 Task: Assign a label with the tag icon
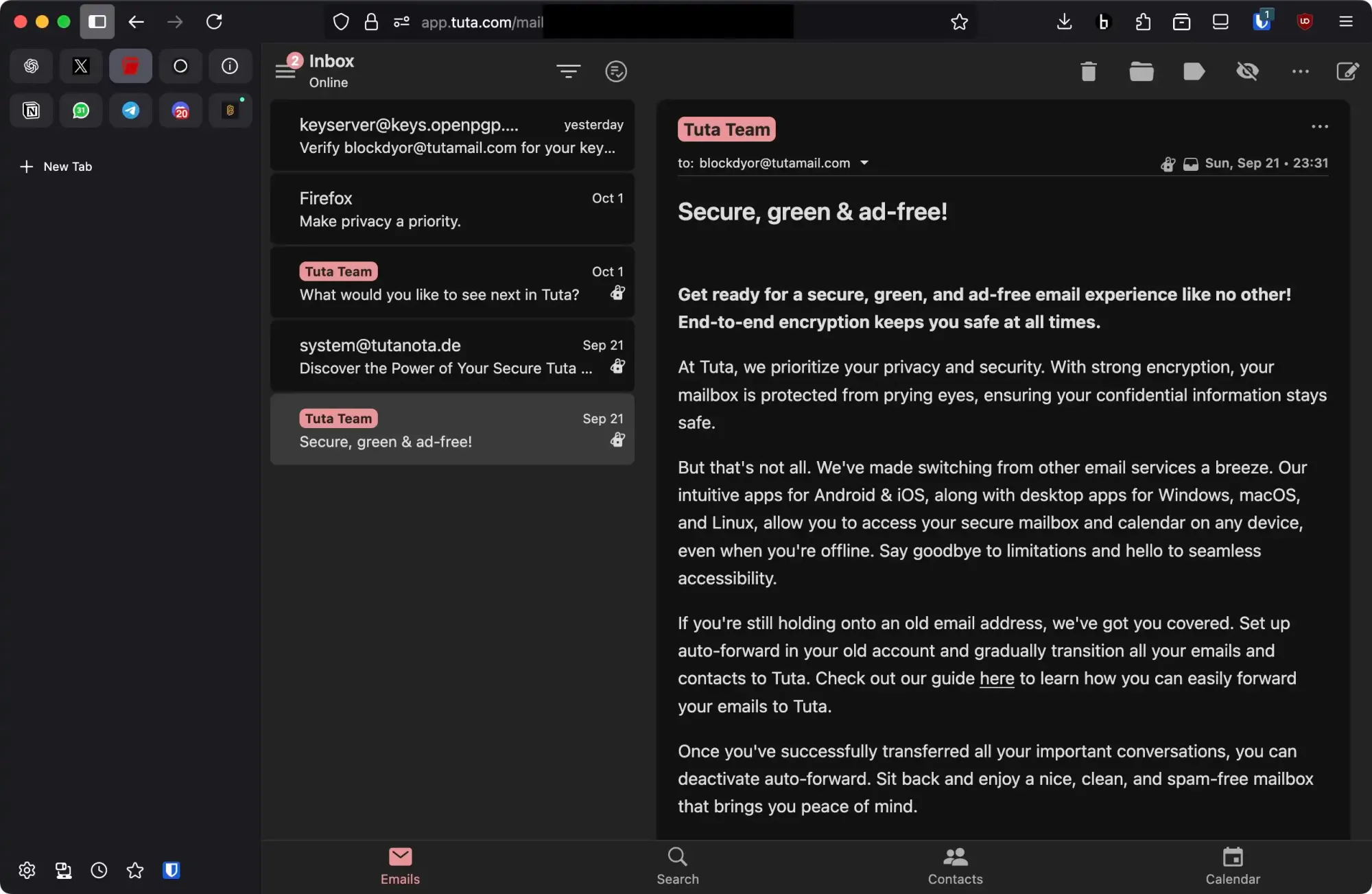click(1194, 71)
